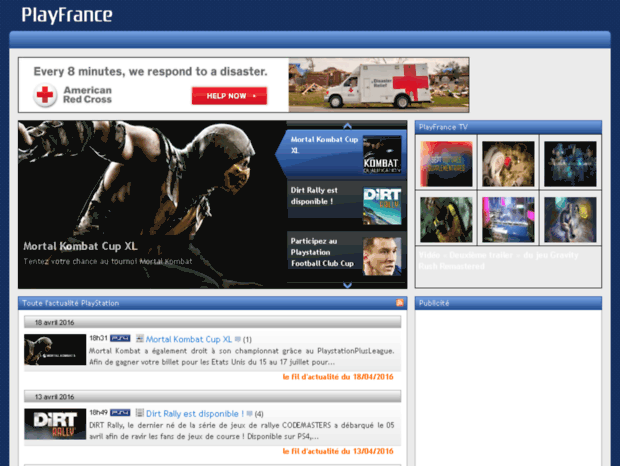Open the bottom-left PlayFrance TV video thumbnail

(x=446, y=219)
